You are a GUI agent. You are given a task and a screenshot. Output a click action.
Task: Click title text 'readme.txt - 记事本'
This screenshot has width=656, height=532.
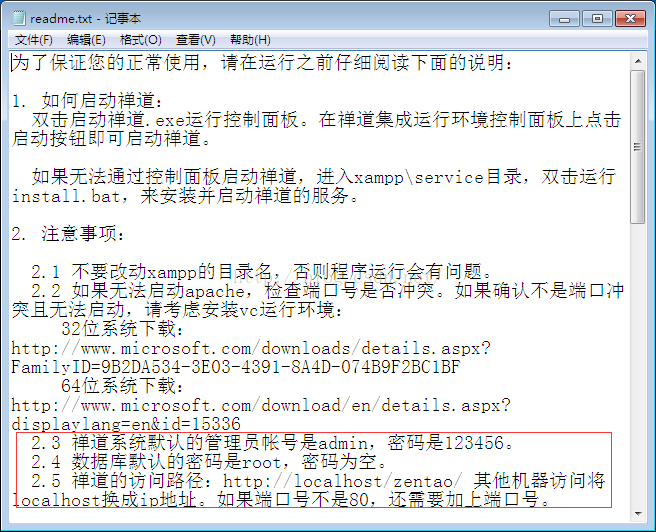85,19
